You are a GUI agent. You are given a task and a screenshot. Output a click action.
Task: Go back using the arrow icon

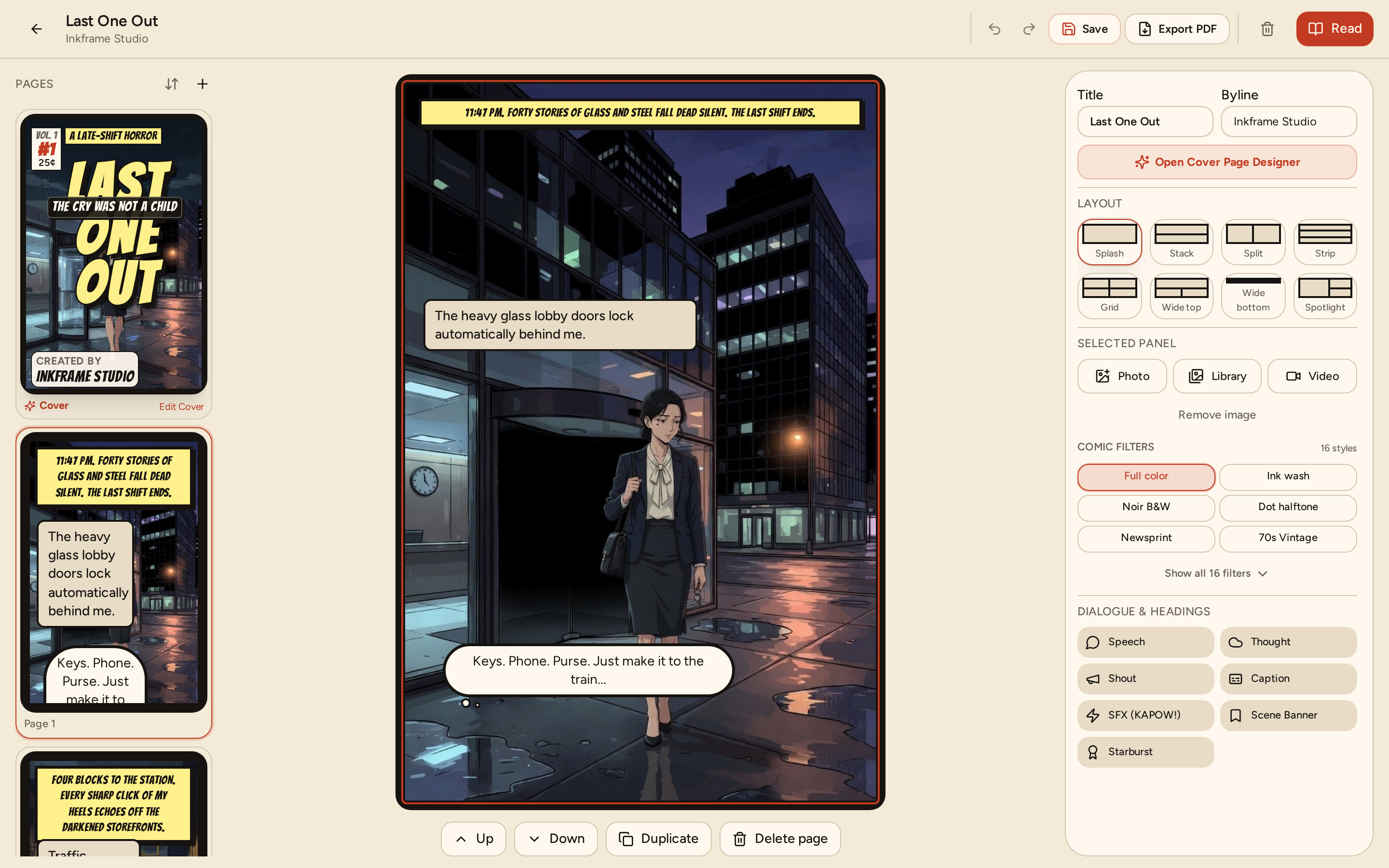pos(36,29)
